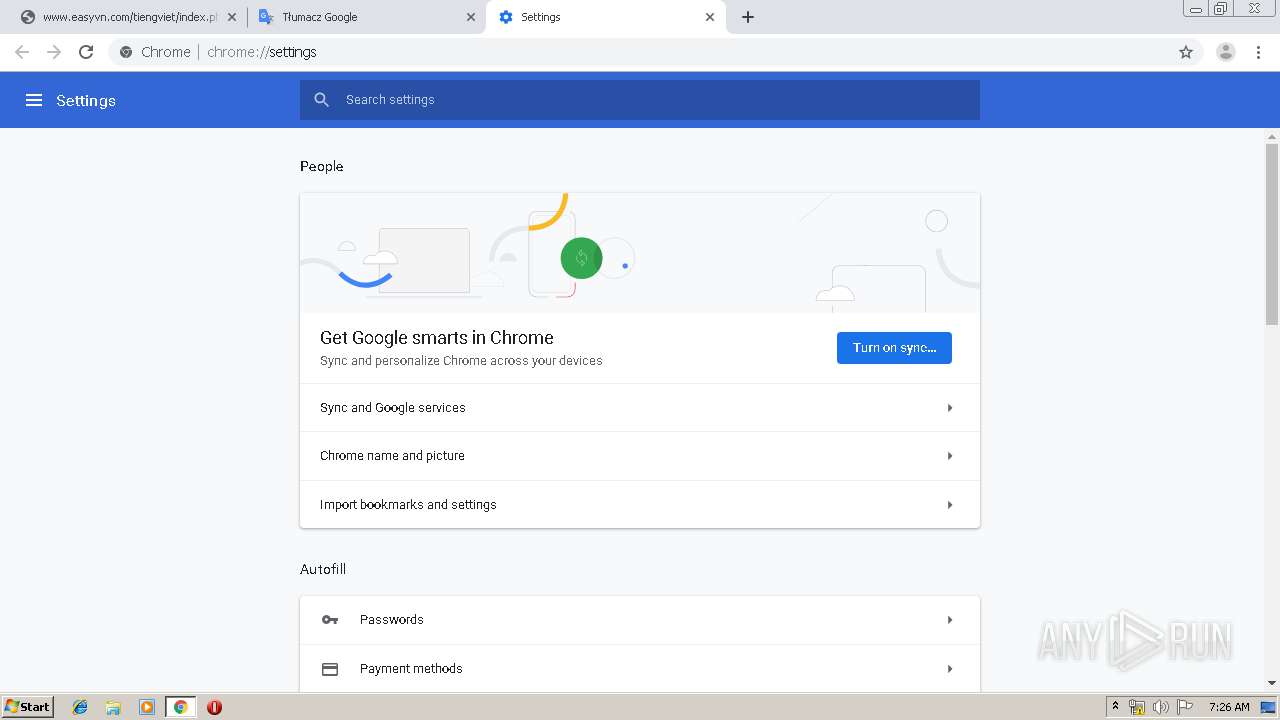Click the card icon next to Payment methods
The height and width of the screenshot is (720, 1280).
330,669
